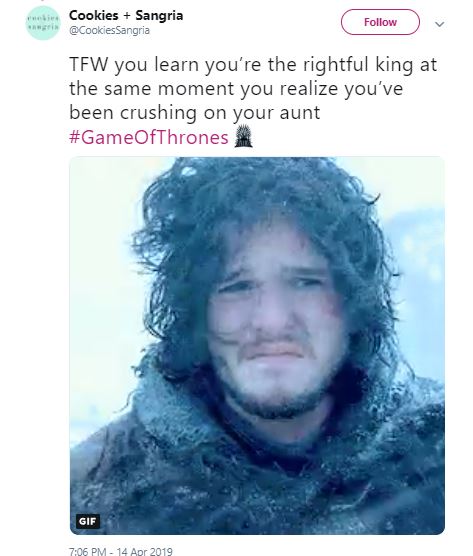
Task: Open the 7:06 PM tweet timestamp
Action: pyautogui.click(x=87, y=552)
